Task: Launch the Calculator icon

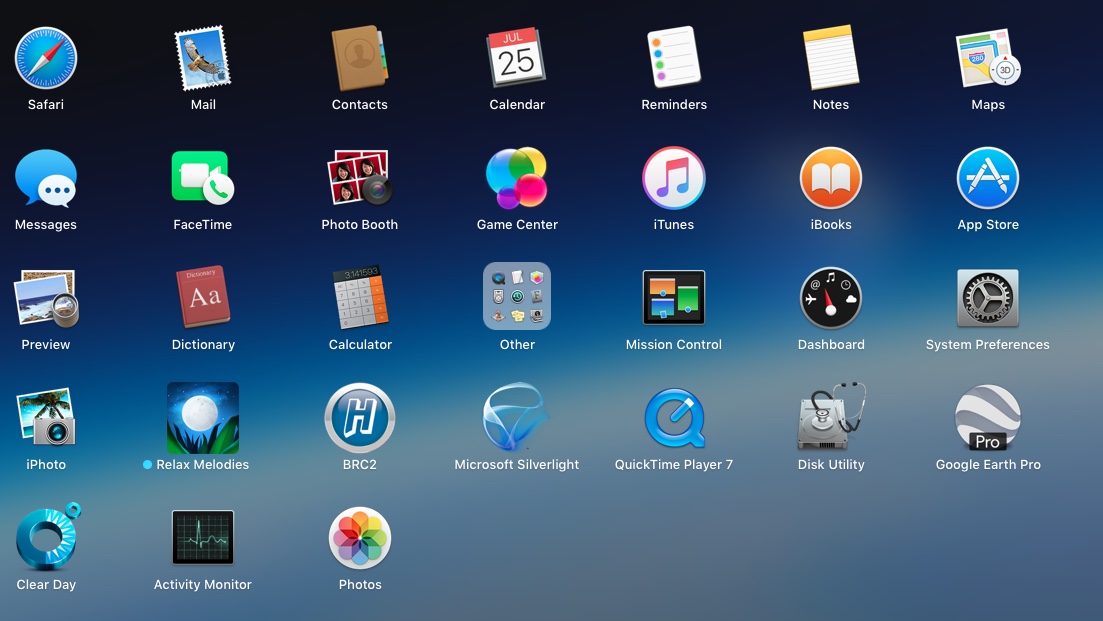Action: coord(359,298)
